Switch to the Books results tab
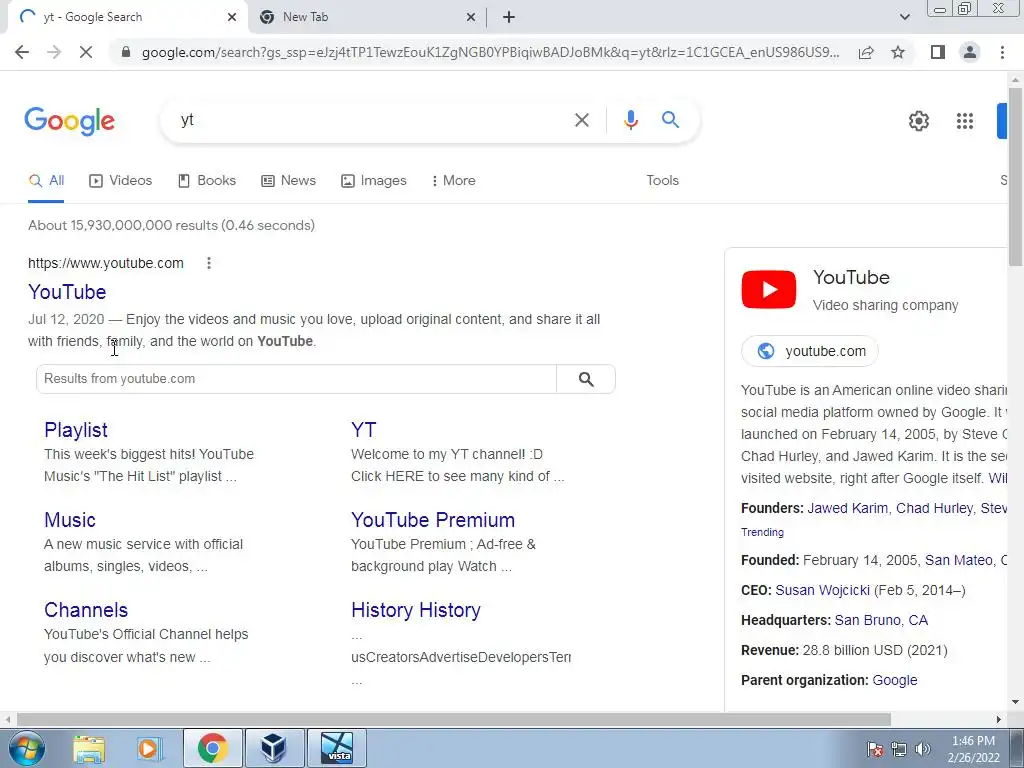The width and height of the screenshot is (1024, 768). tap(207, 181)
